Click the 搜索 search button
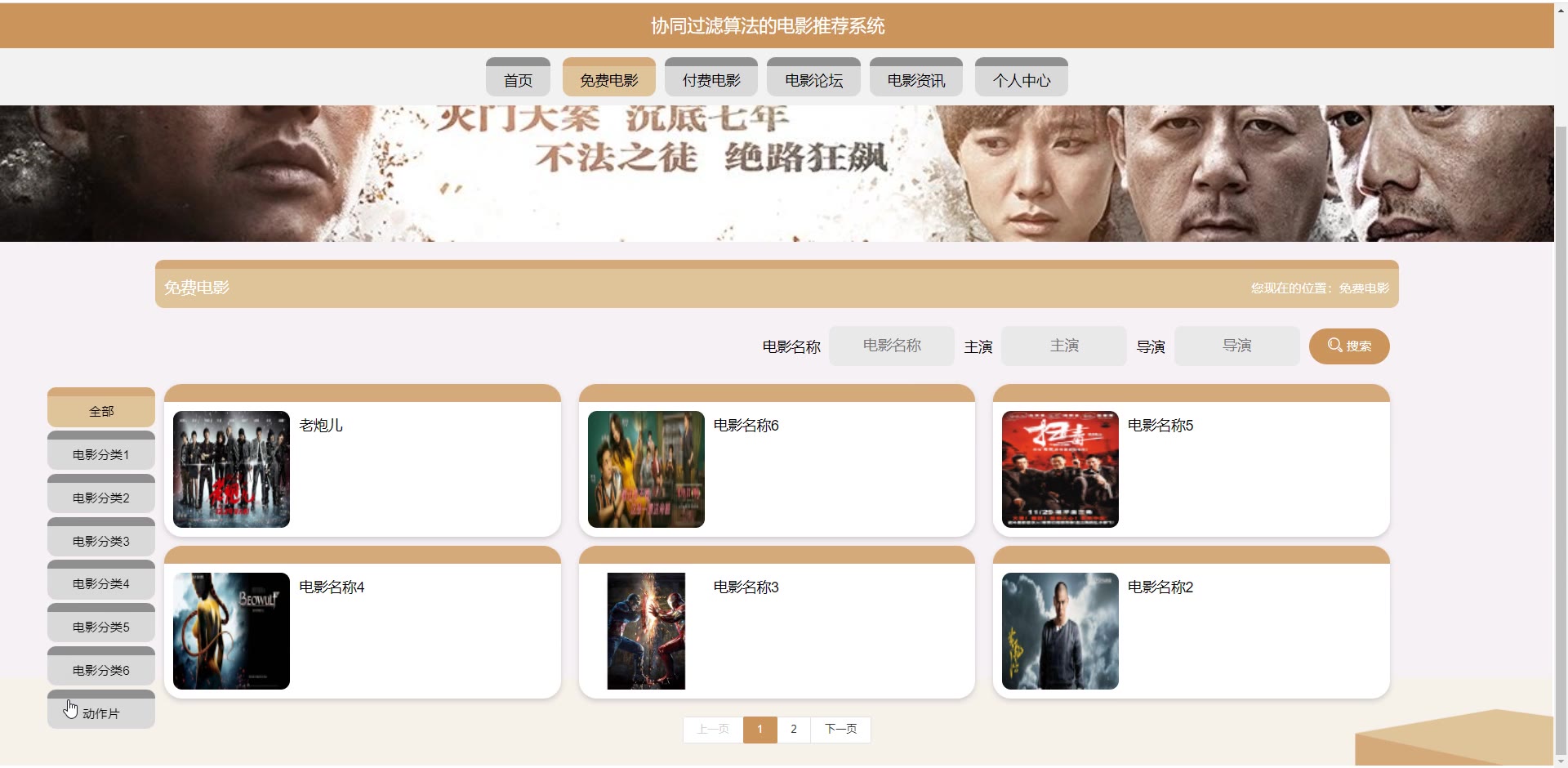This screenshot has width=1568, height=768. point(1348,346)
